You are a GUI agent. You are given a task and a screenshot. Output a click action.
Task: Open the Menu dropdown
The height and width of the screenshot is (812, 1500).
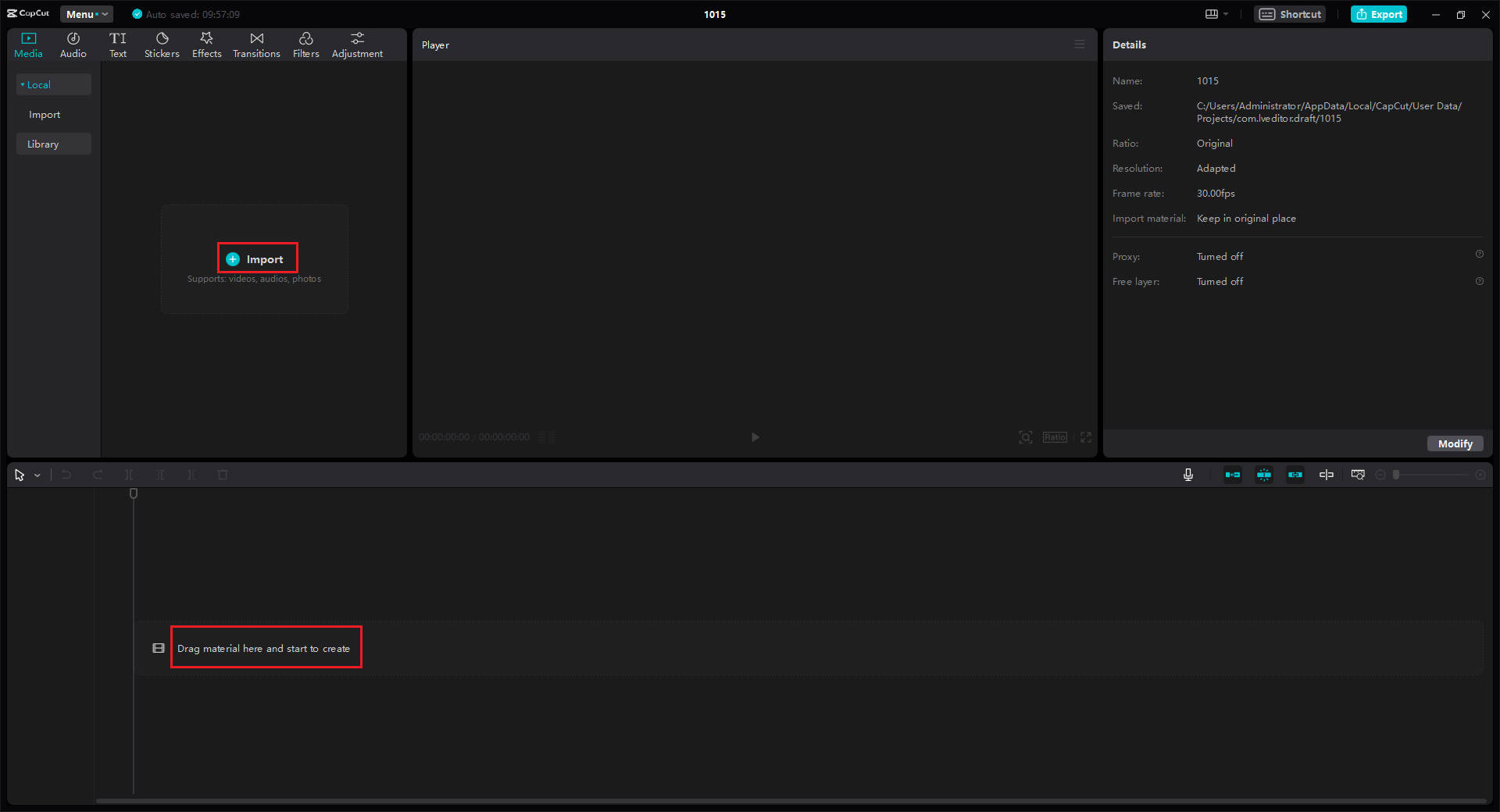point(86,13)
